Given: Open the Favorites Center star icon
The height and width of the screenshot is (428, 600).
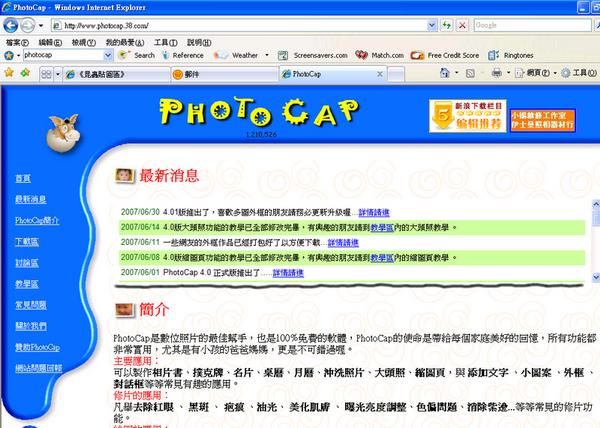Looking at the screenshot, I should [x=9, y=73].
